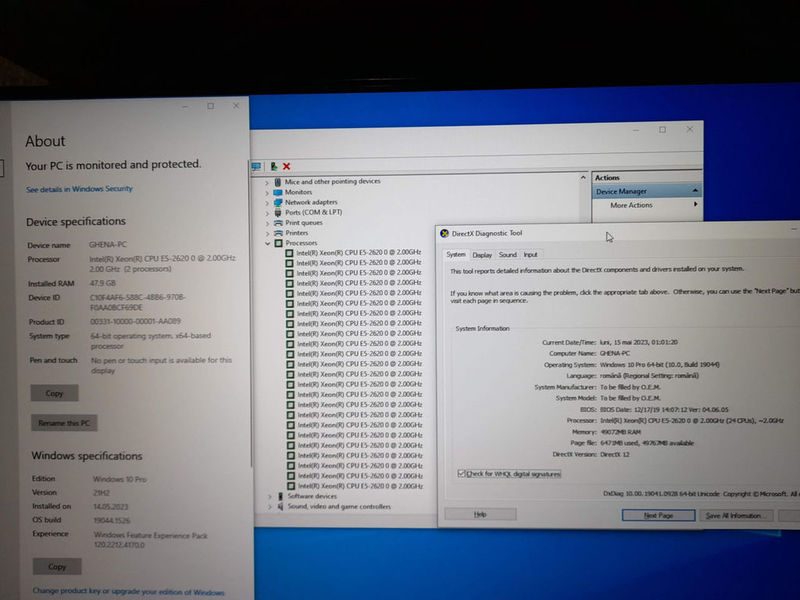This screenshot has height=600, width=800.
Task: Select the Monitors category icon
Action: [x=278, y=192]
